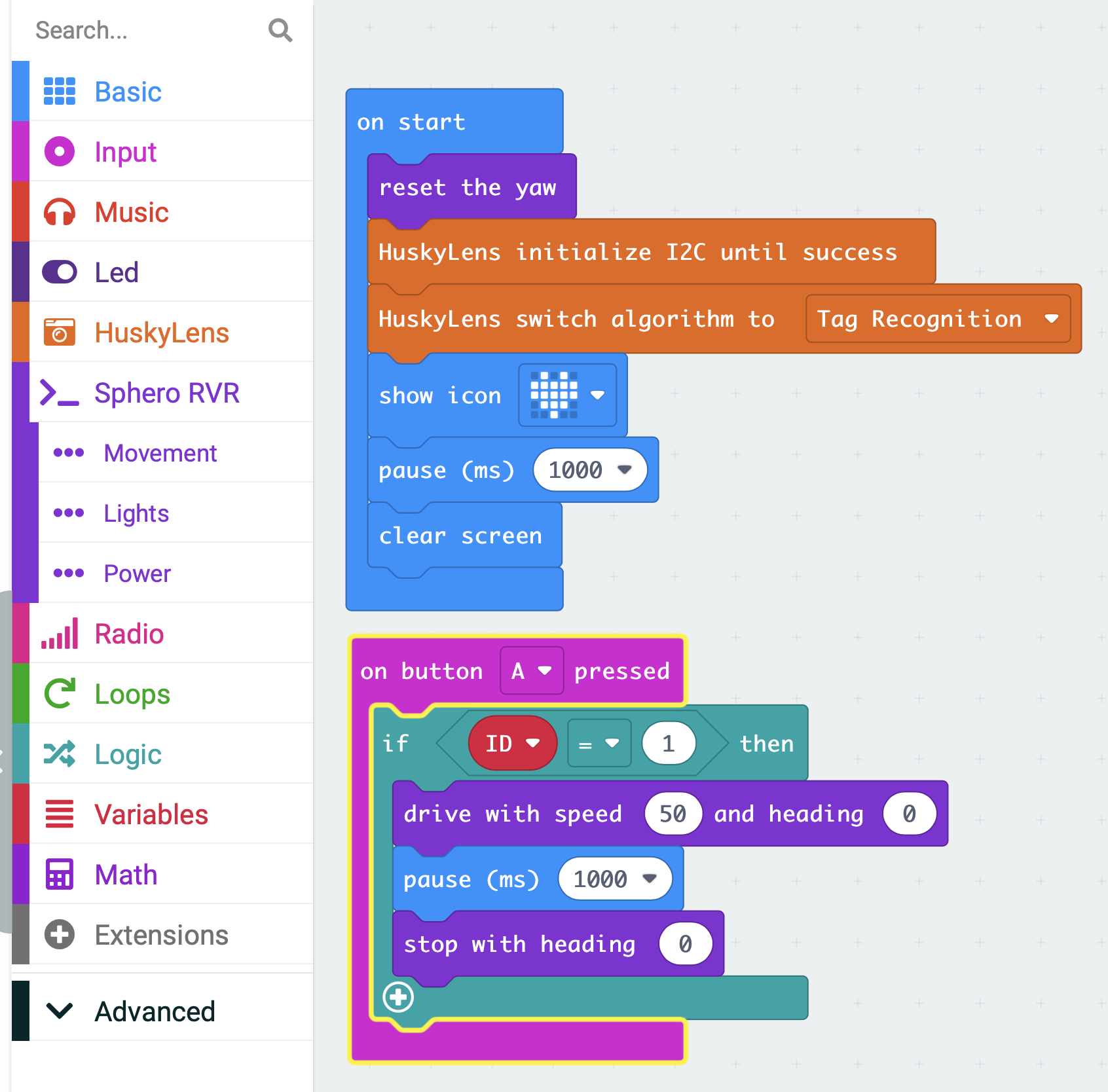
Task: Open the ID variable dropdown
Action: (x=513, y=743)
